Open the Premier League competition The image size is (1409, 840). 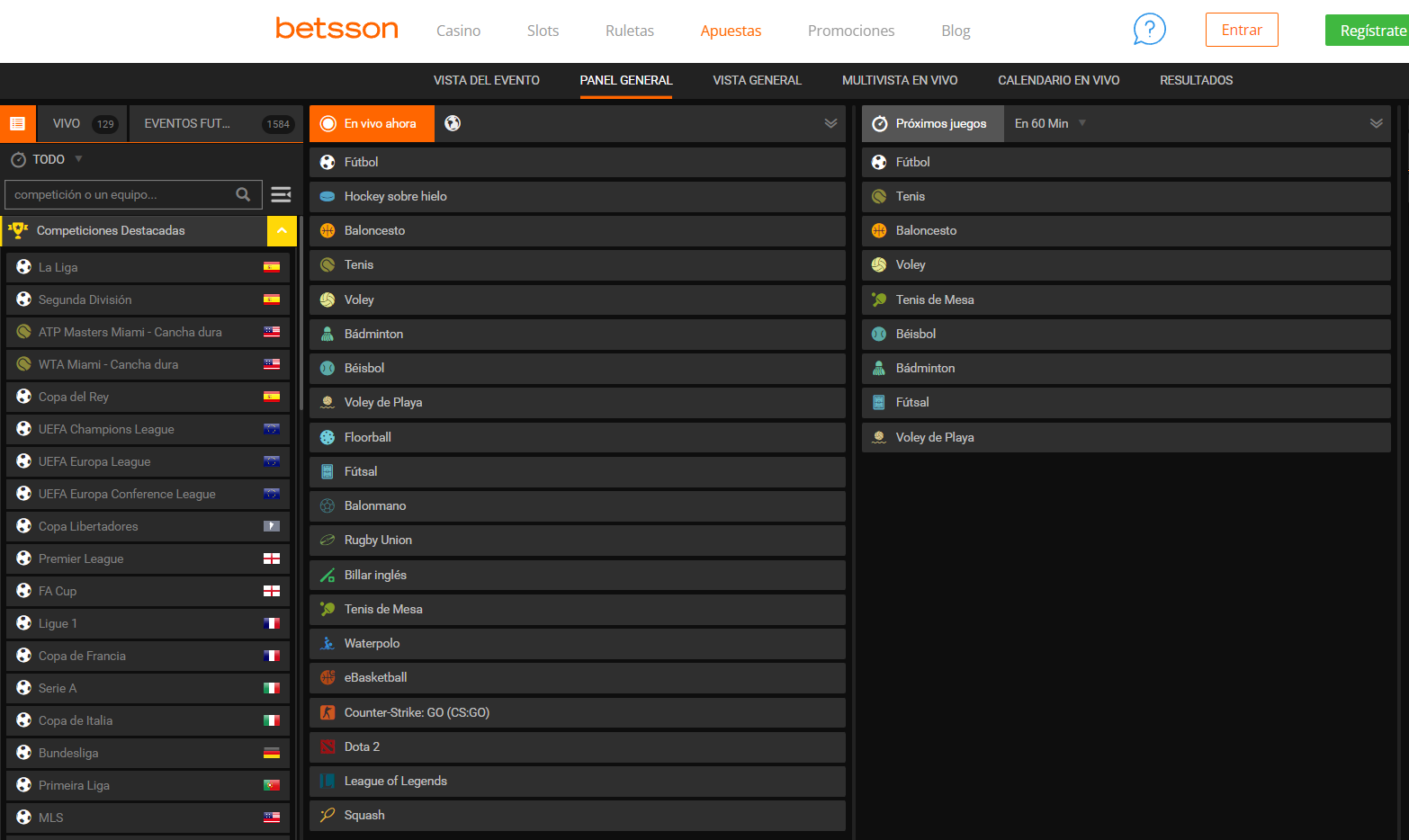[148, 559]
